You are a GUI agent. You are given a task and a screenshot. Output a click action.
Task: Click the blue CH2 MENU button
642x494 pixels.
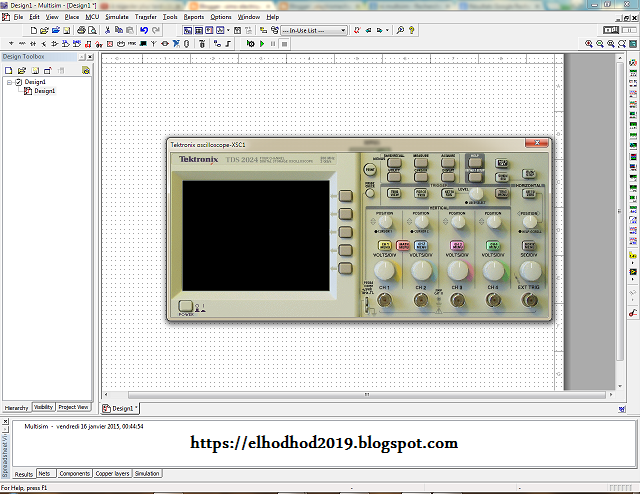click(421, 245)
